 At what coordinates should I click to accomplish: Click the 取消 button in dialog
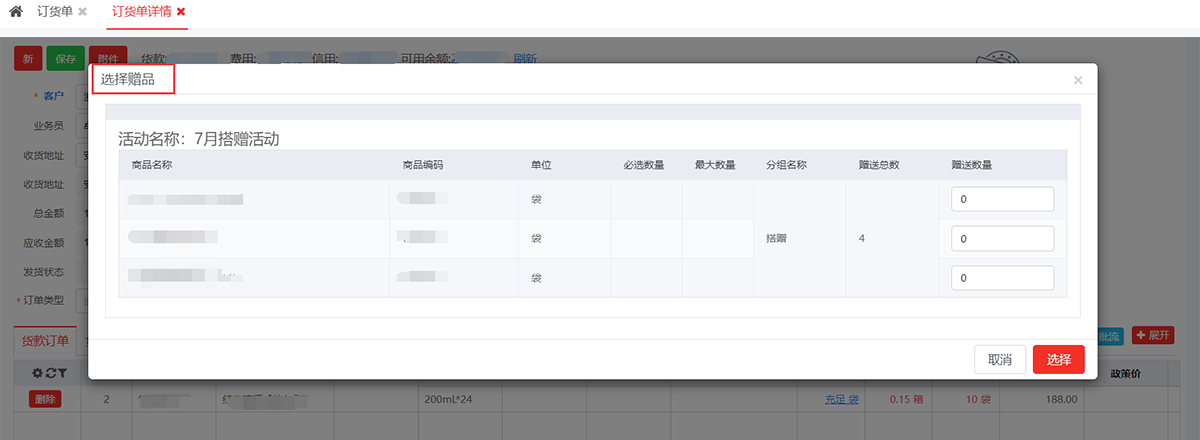pos(999,360)
